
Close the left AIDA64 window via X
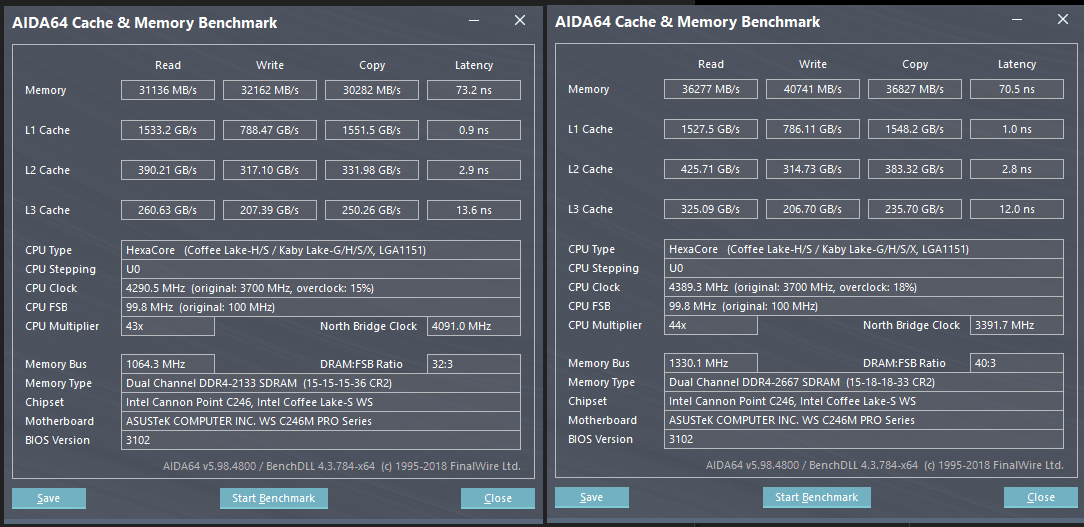(520, 21)
